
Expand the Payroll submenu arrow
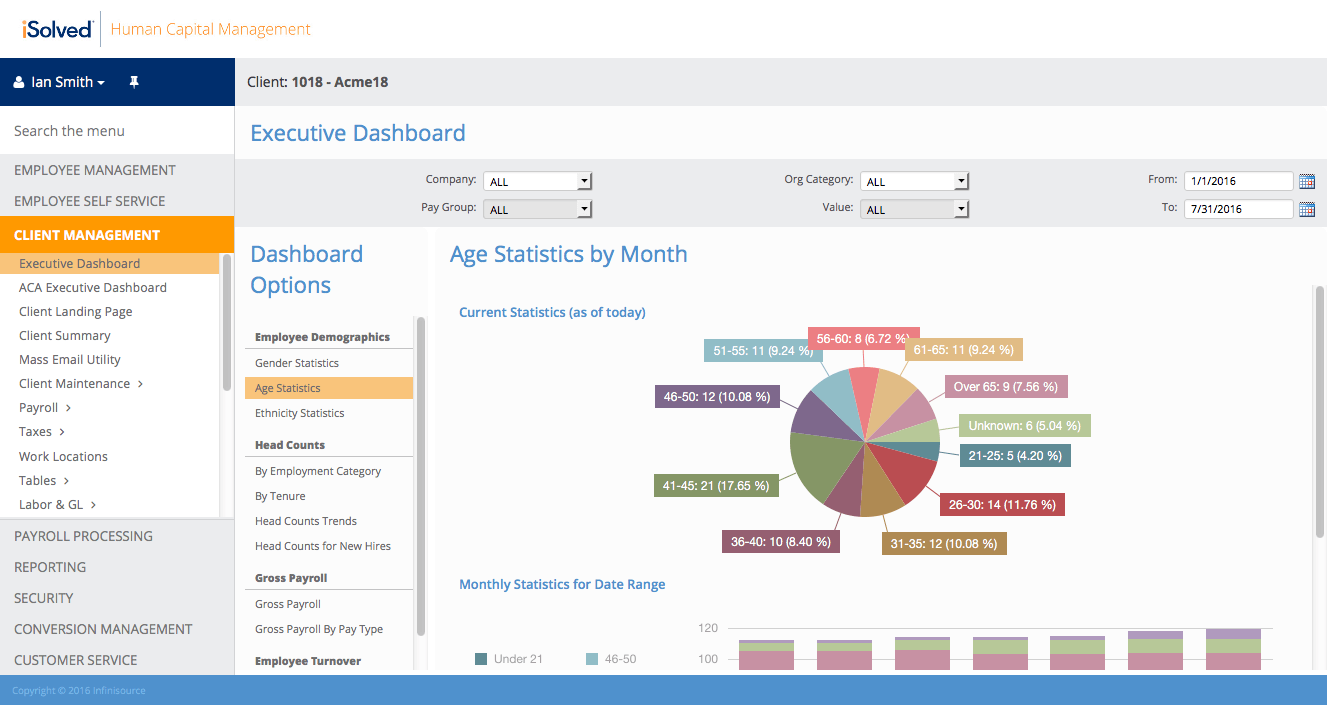tap(68, 408)
